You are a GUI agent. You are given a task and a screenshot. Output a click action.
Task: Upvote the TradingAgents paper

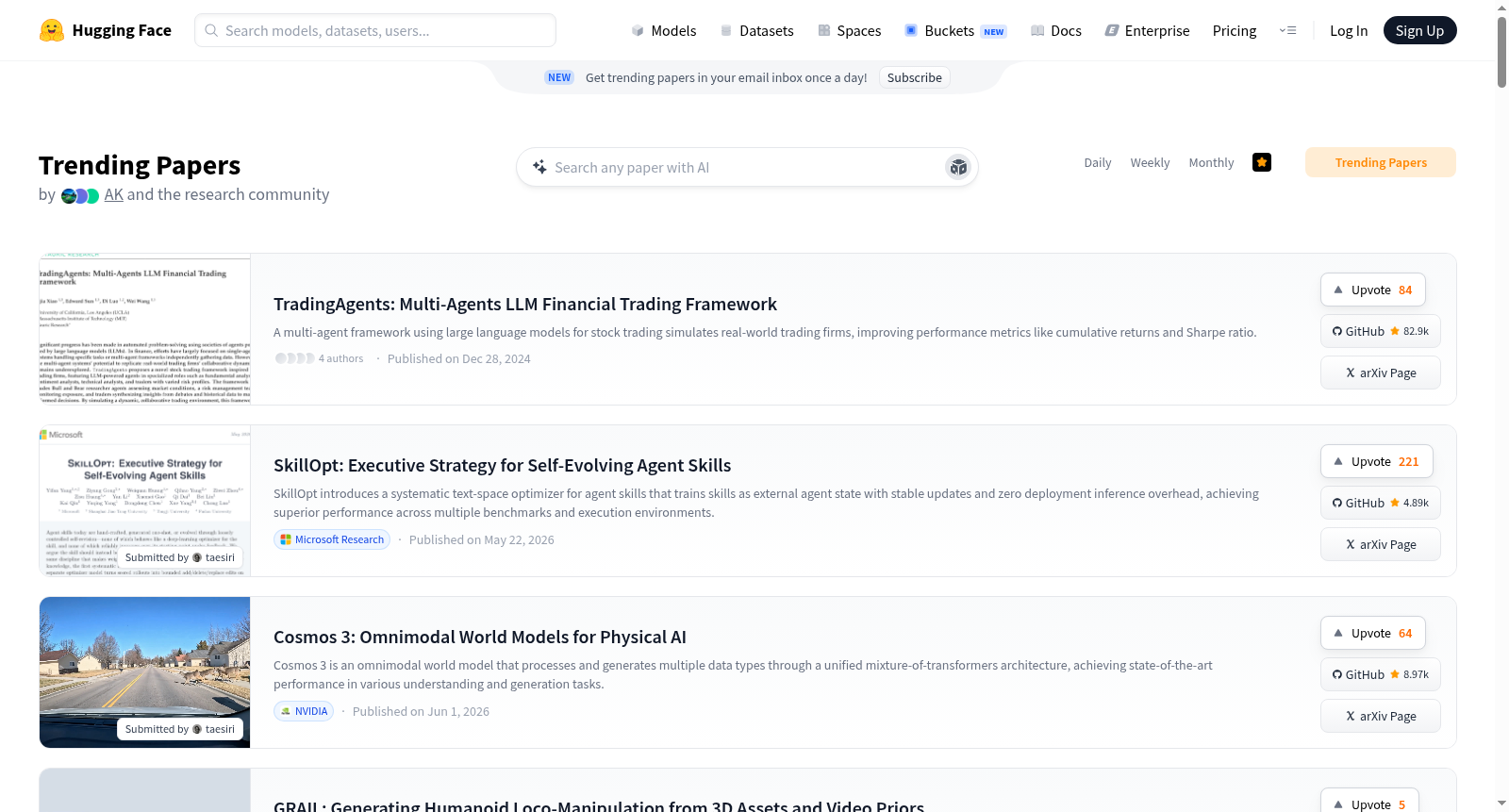pyautogui.click(x=1373, y=290)
